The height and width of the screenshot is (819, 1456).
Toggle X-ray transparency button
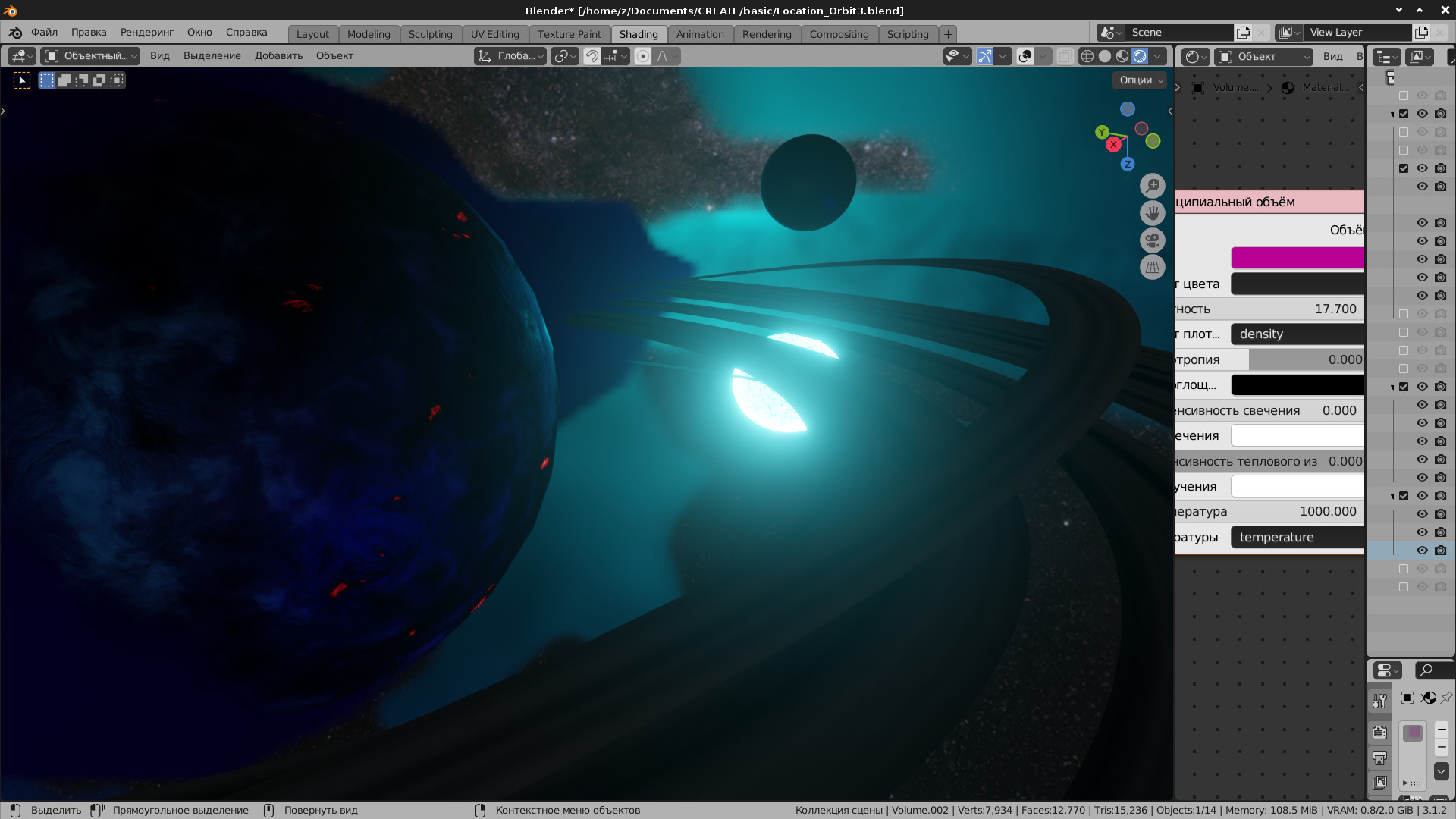(x=1065, y=56)
